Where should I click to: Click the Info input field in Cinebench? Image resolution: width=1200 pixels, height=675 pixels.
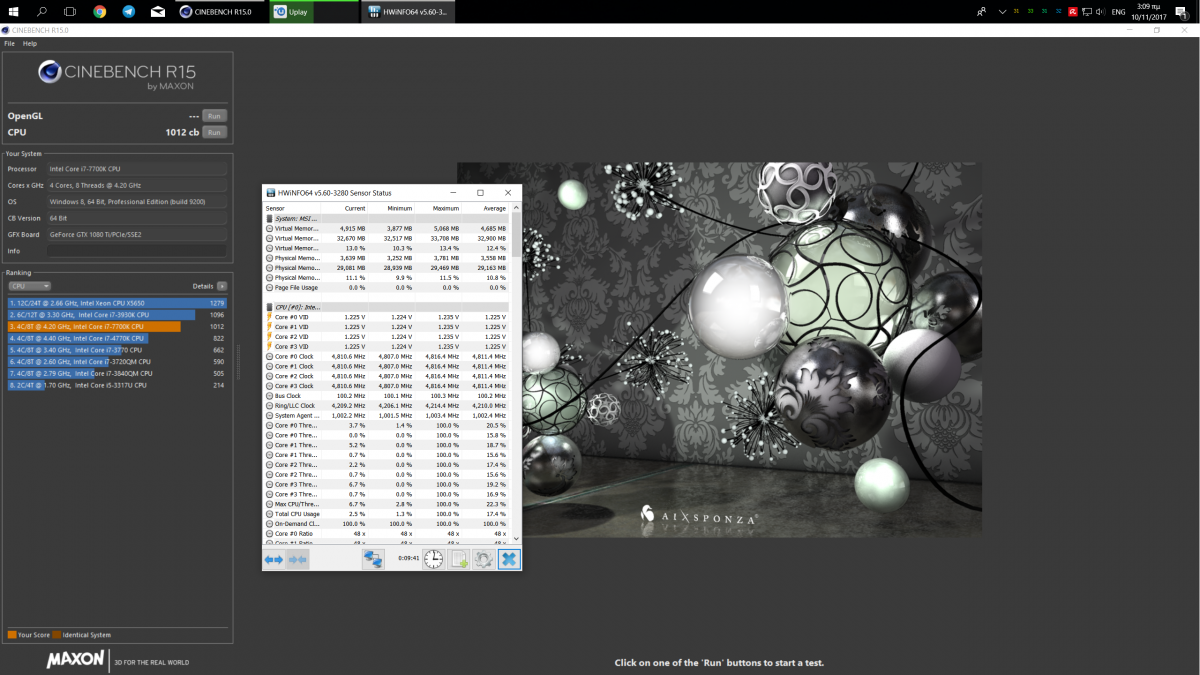click(138, 251)
